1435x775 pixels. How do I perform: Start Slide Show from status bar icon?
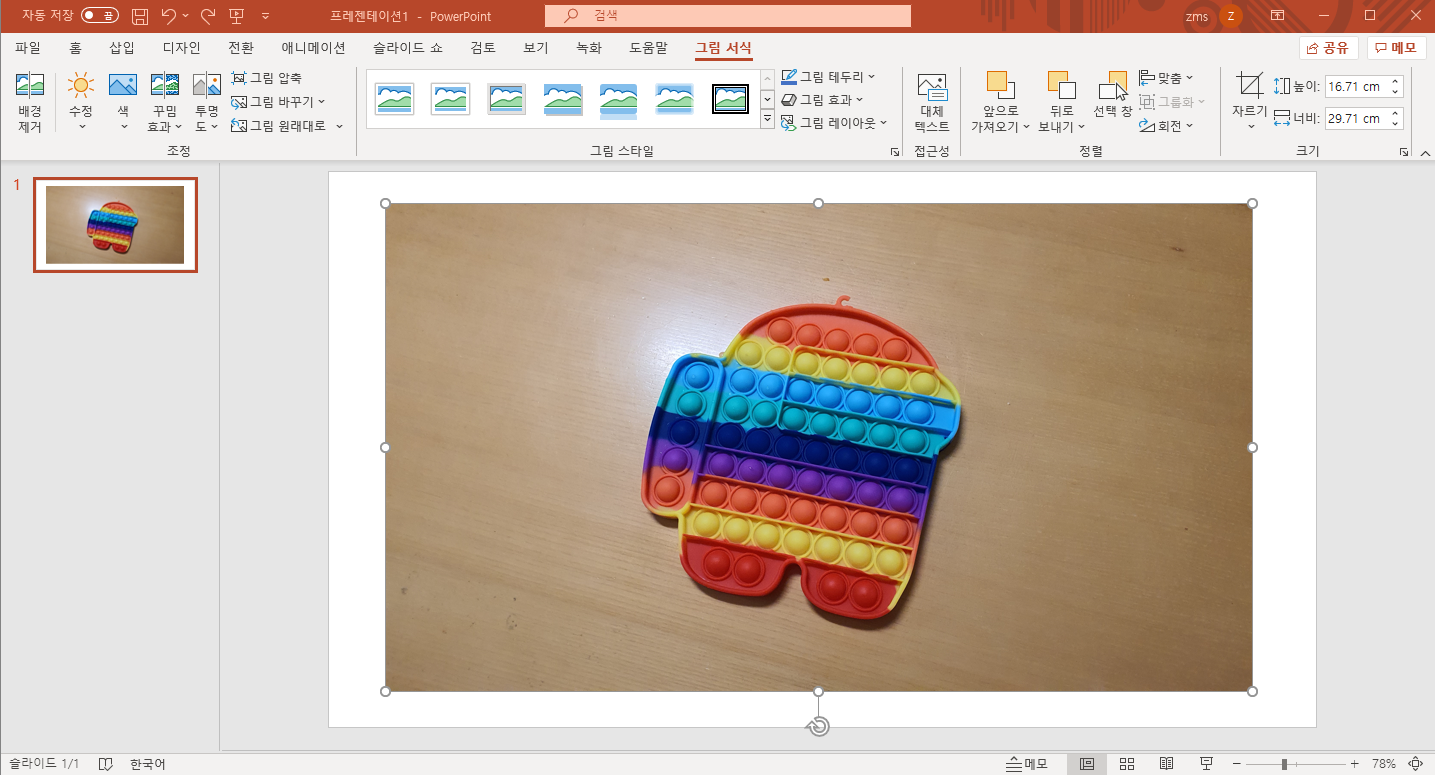pyautogui.click(x=1206, y=764)
